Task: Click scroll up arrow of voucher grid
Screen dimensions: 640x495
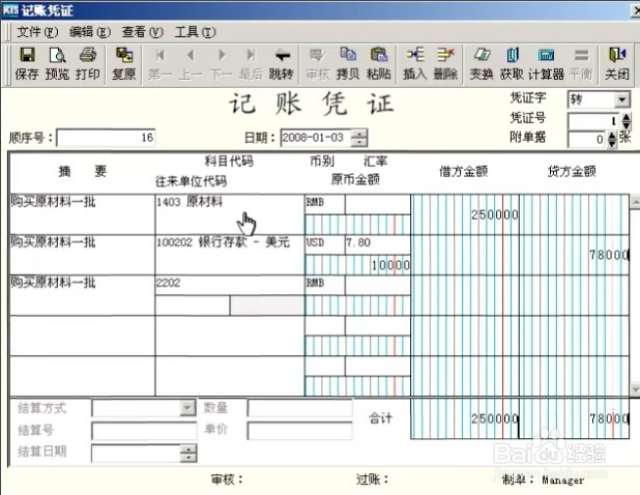Action: 635,201
